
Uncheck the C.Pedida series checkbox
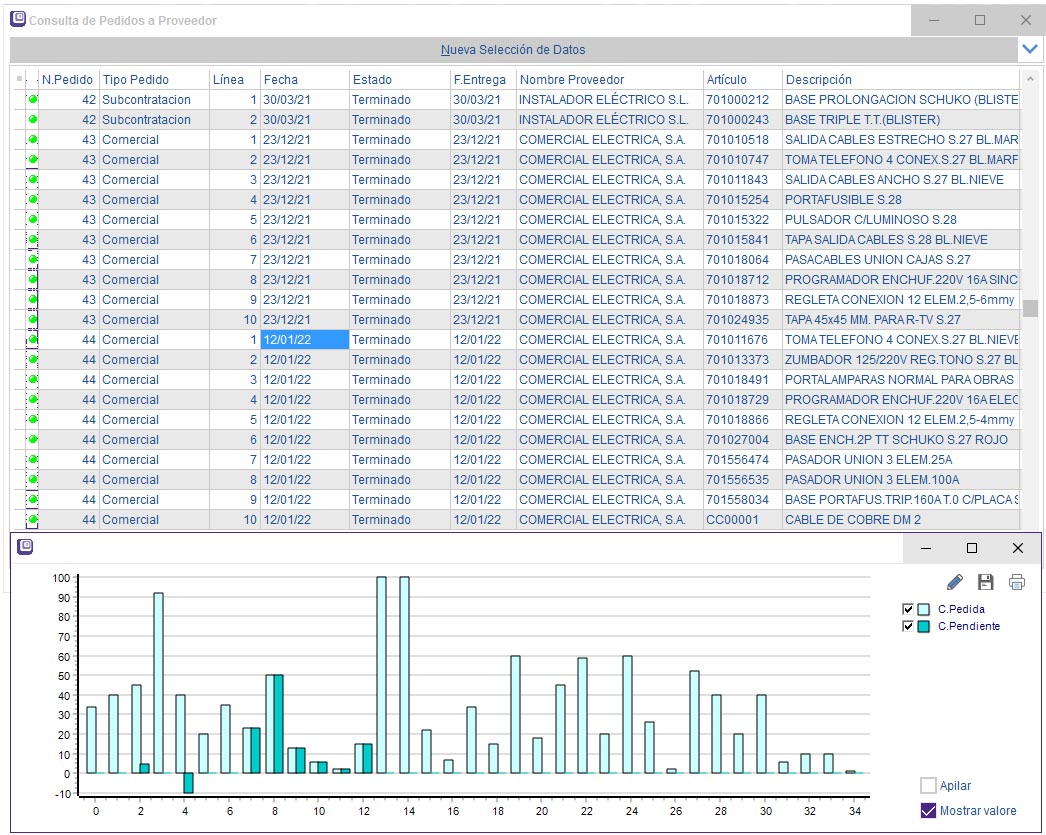tap(908, 609)
